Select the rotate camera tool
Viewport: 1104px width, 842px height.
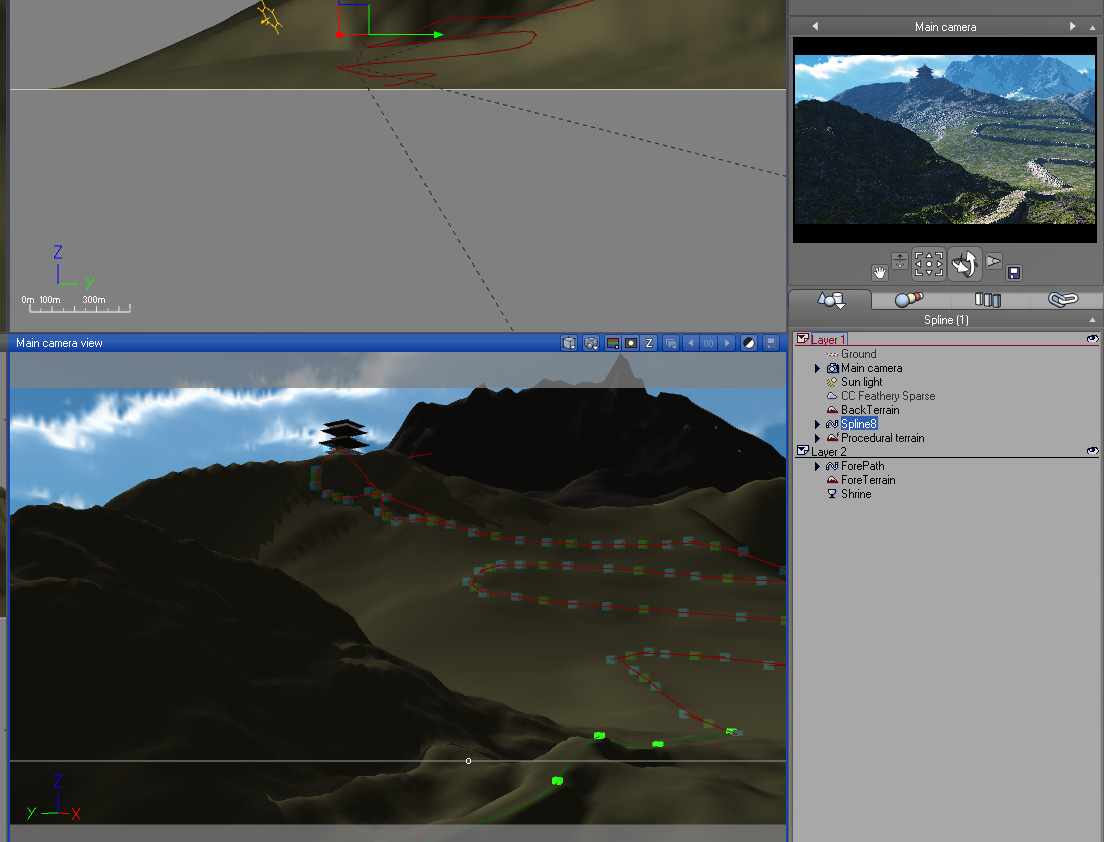coord(965,263)
